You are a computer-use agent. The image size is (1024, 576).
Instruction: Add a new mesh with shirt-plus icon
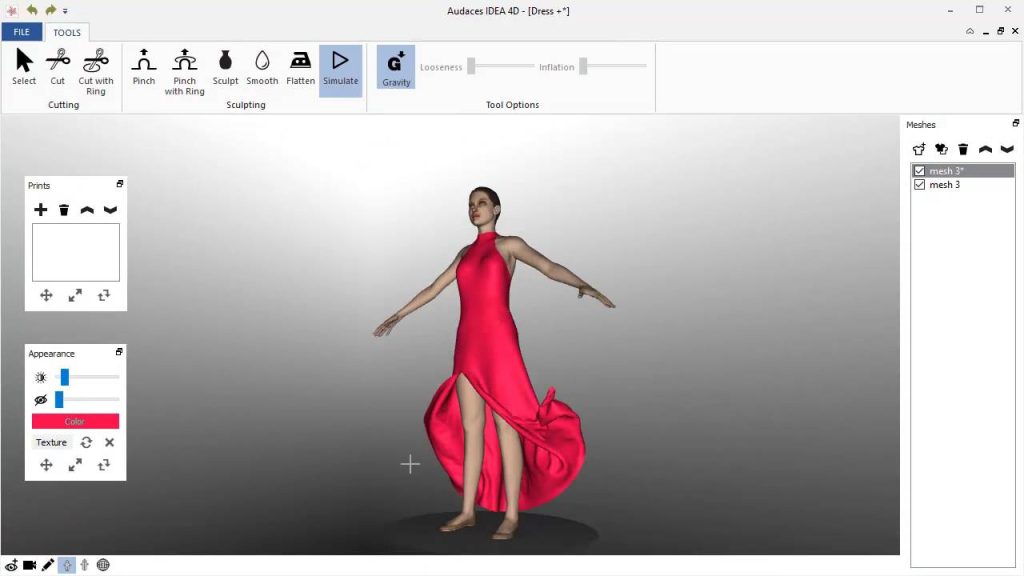[919, 149]
